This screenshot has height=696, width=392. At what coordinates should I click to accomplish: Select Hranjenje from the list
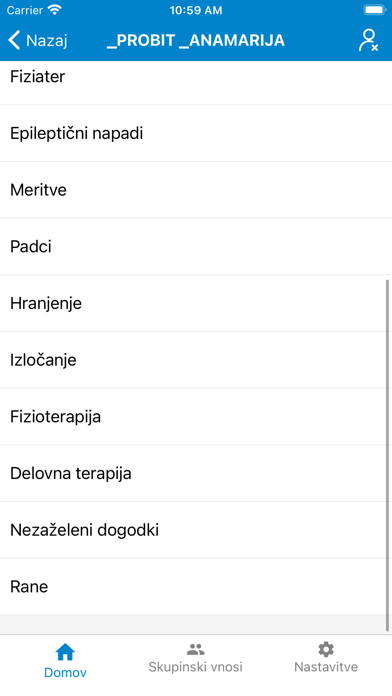tap(196, 303)
